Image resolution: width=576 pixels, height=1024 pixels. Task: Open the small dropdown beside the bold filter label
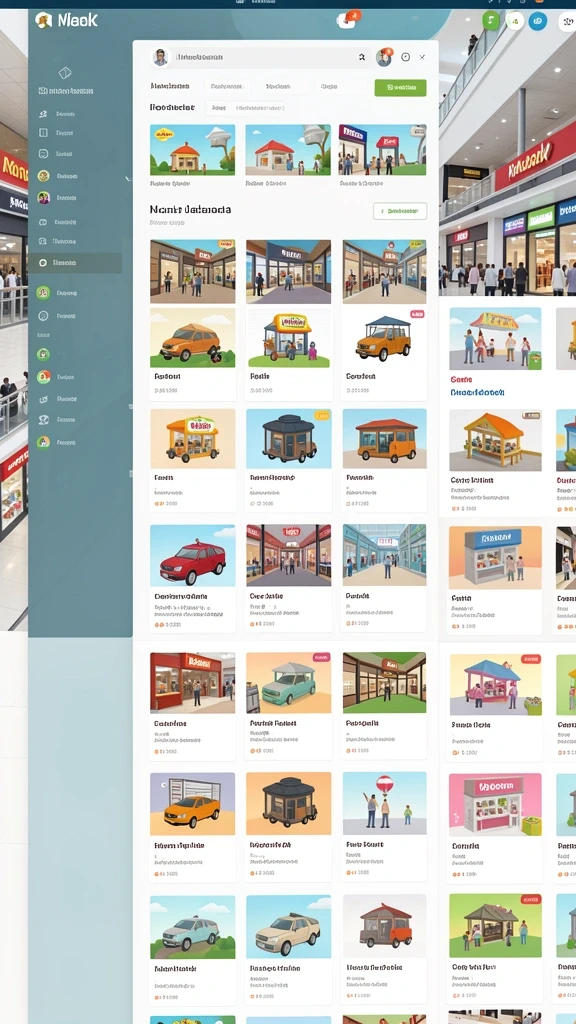point(219,108)
